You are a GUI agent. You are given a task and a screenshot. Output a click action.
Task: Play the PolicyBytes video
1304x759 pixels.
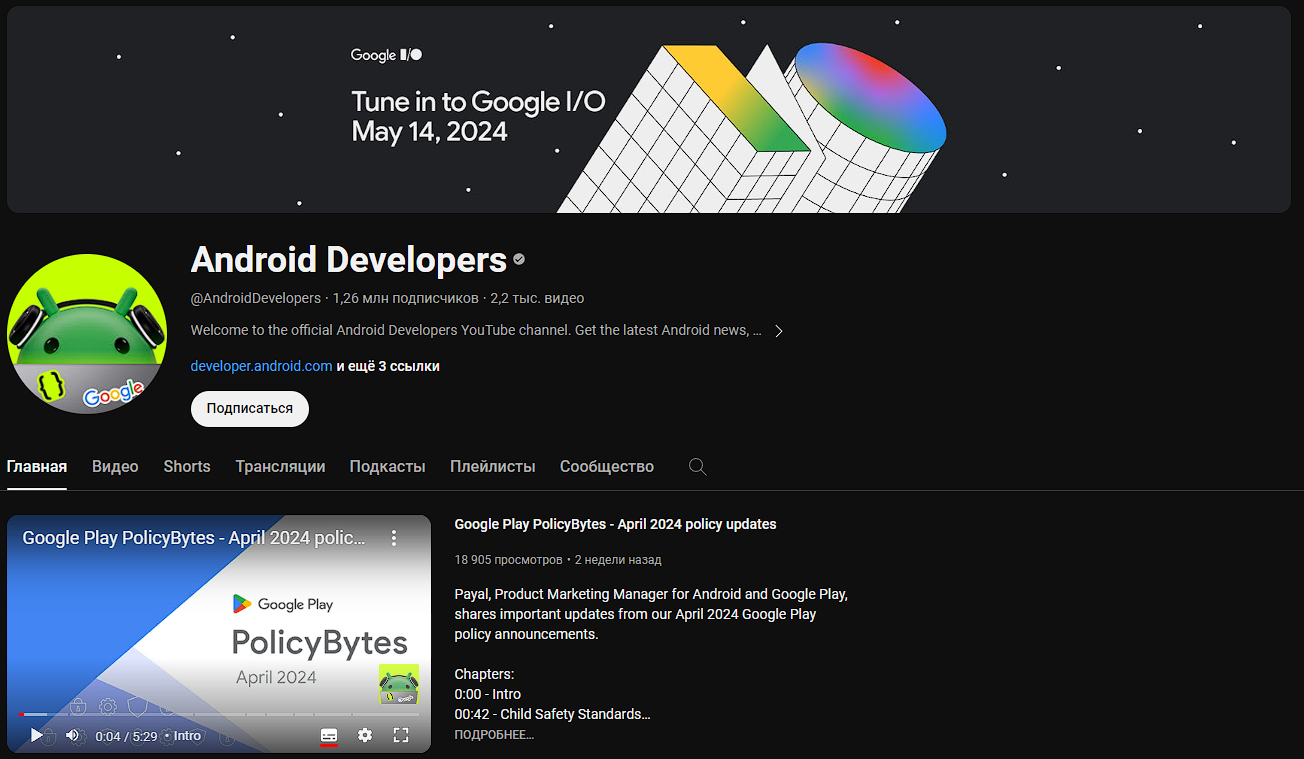[x=36, y=735]
